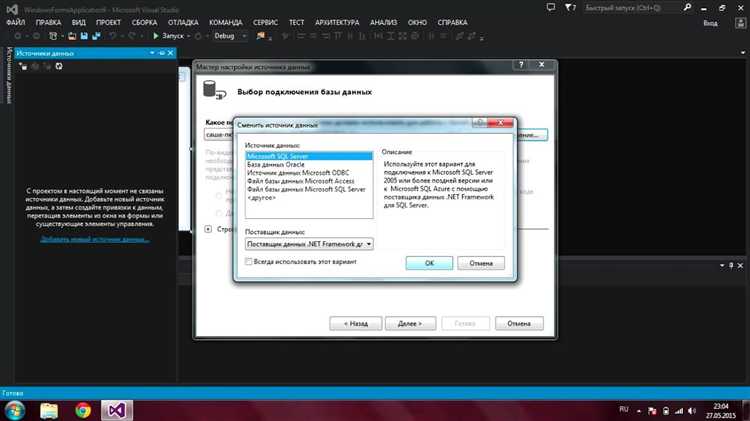This screenshot has height=421, width=750.
Task: Enable 'Всегда использовать этот вариант' checkbox
Action: click(250, 262)
